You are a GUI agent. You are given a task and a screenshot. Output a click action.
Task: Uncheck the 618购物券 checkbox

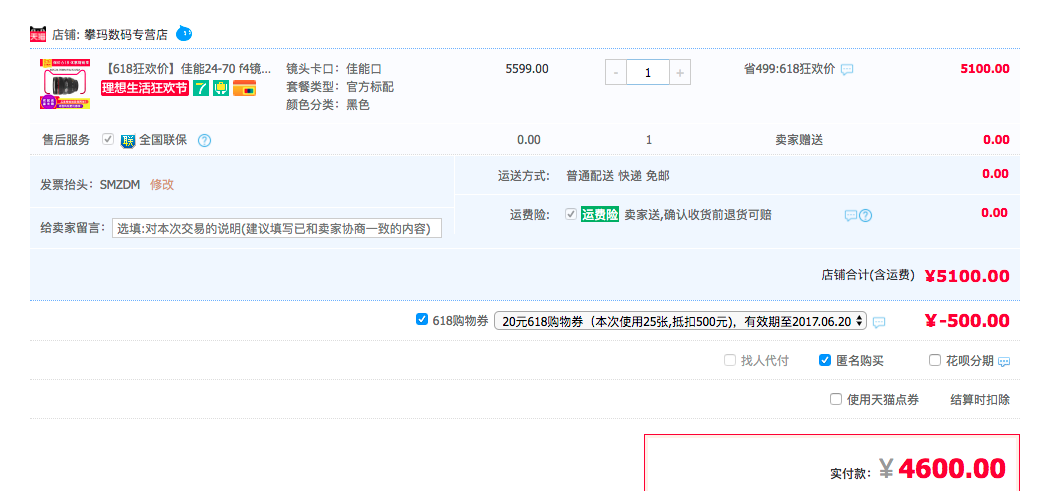[x=421, y=320]
